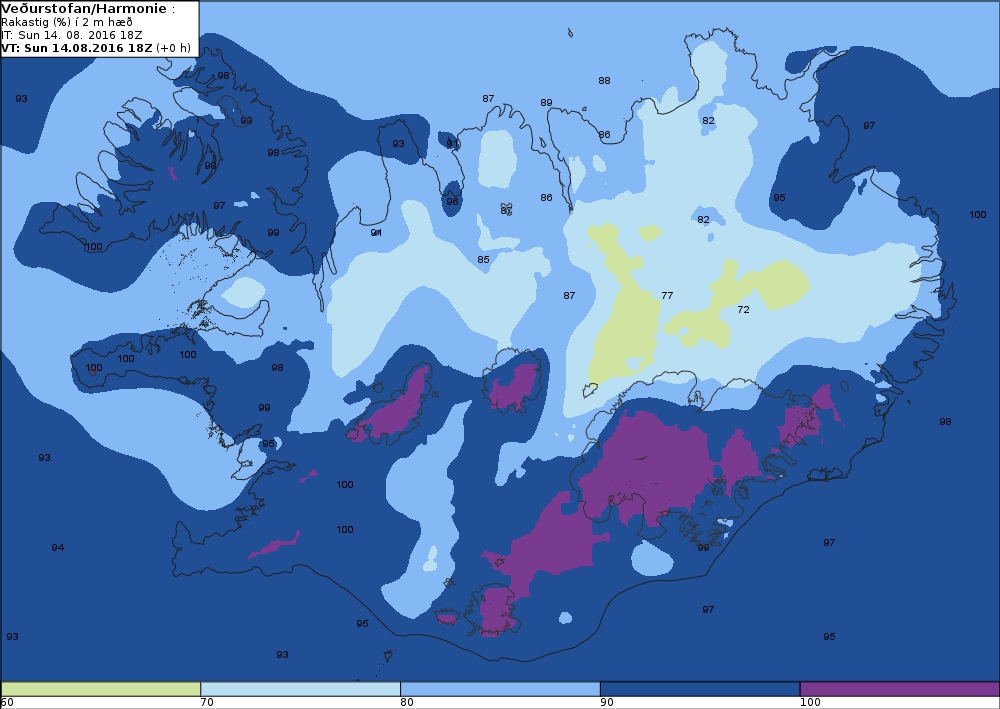Image resolution: width=1000 pixels, height=709 pixels.
Task: Click the humidity value 96 in the fjord
Action: [452, 201]
